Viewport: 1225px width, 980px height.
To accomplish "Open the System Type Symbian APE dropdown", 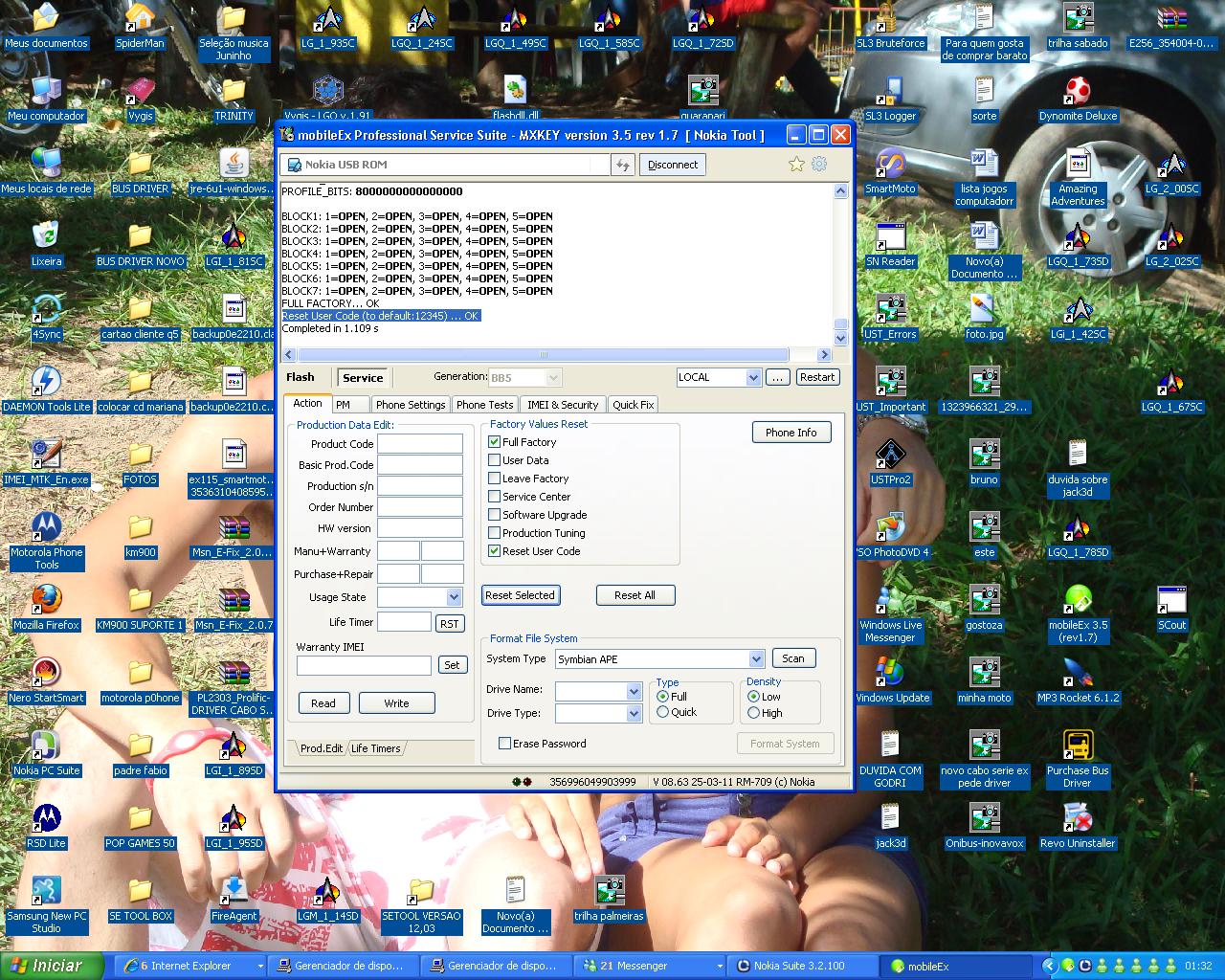I will [x=756, y=658].
